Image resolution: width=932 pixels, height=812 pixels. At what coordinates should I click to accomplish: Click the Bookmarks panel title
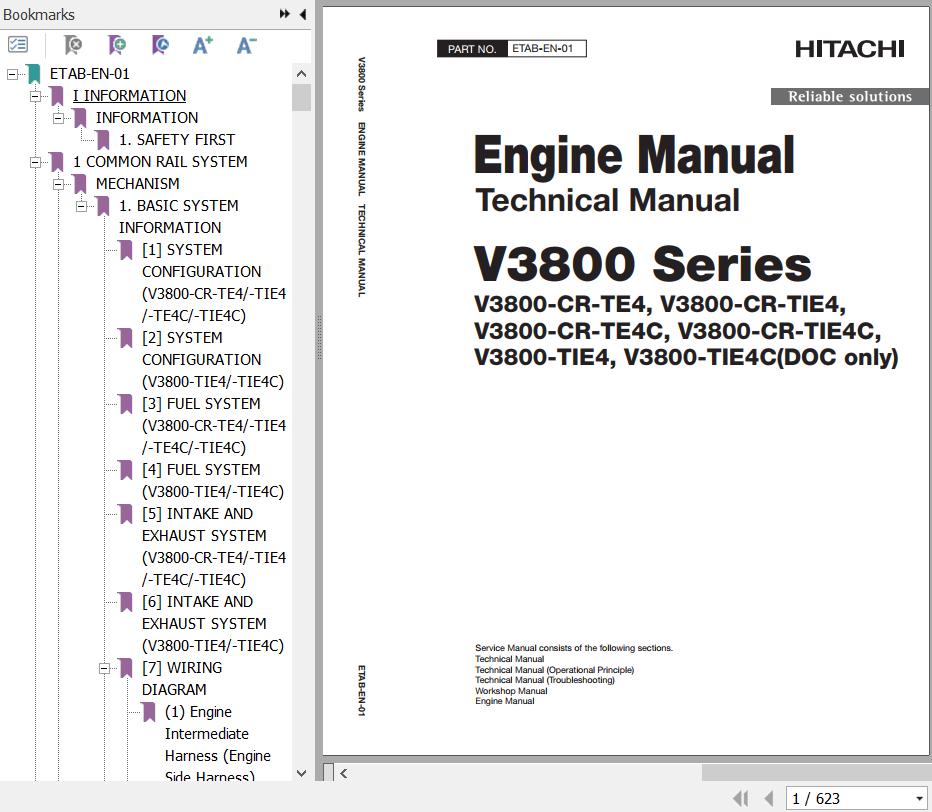39,14
